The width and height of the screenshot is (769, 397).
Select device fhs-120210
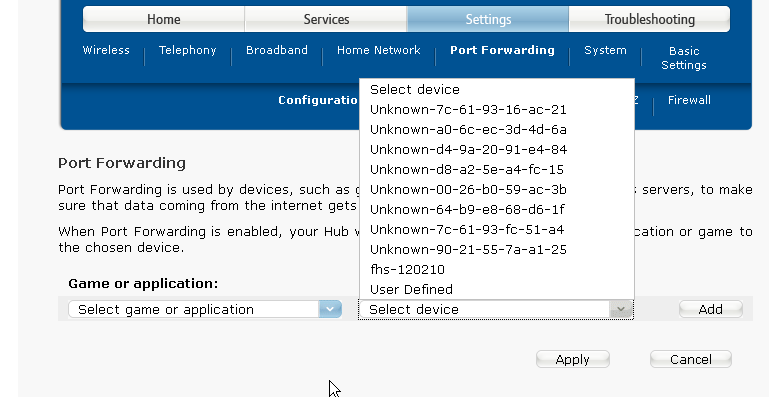tap(497, 269)
